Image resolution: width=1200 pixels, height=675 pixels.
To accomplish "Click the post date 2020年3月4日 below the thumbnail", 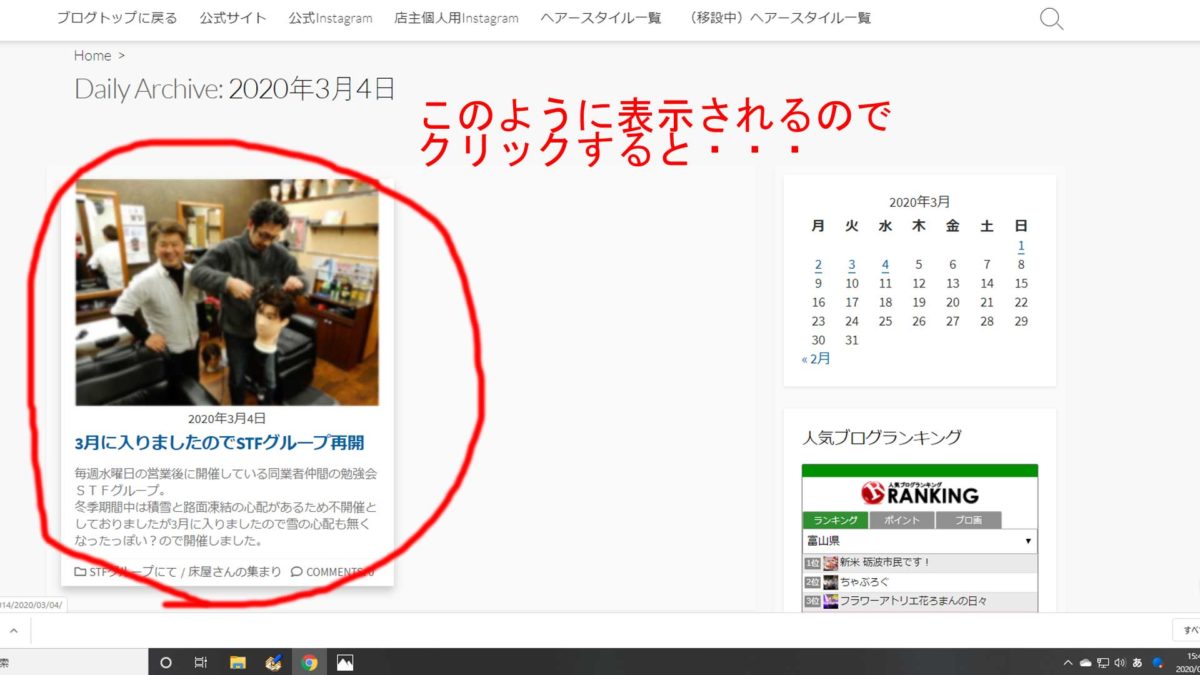I will 227,418.
